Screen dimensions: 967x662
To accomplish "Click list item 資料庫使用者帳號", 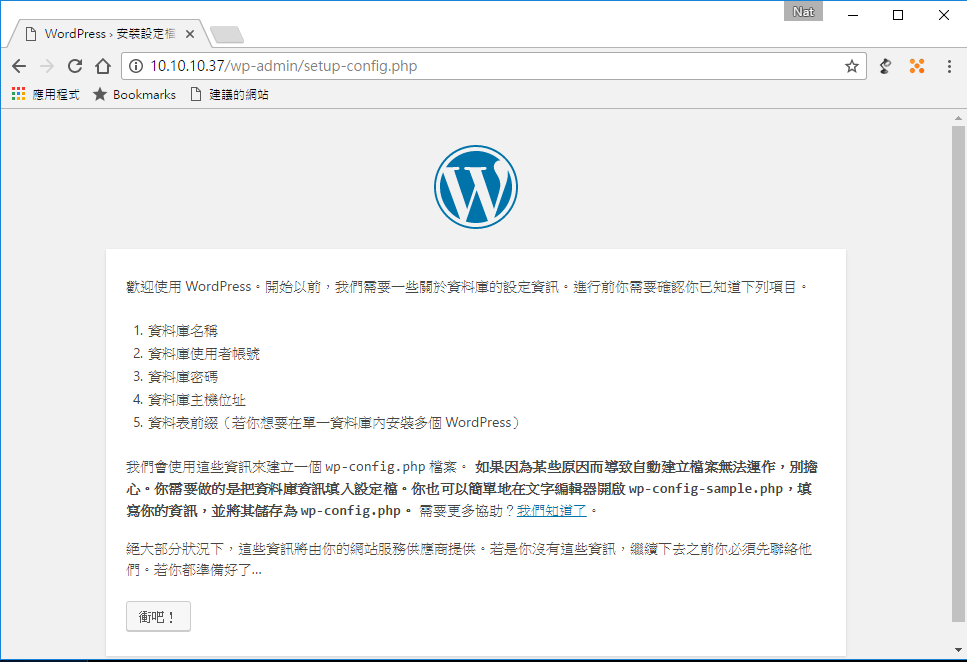I will click(x=204, y=354).
